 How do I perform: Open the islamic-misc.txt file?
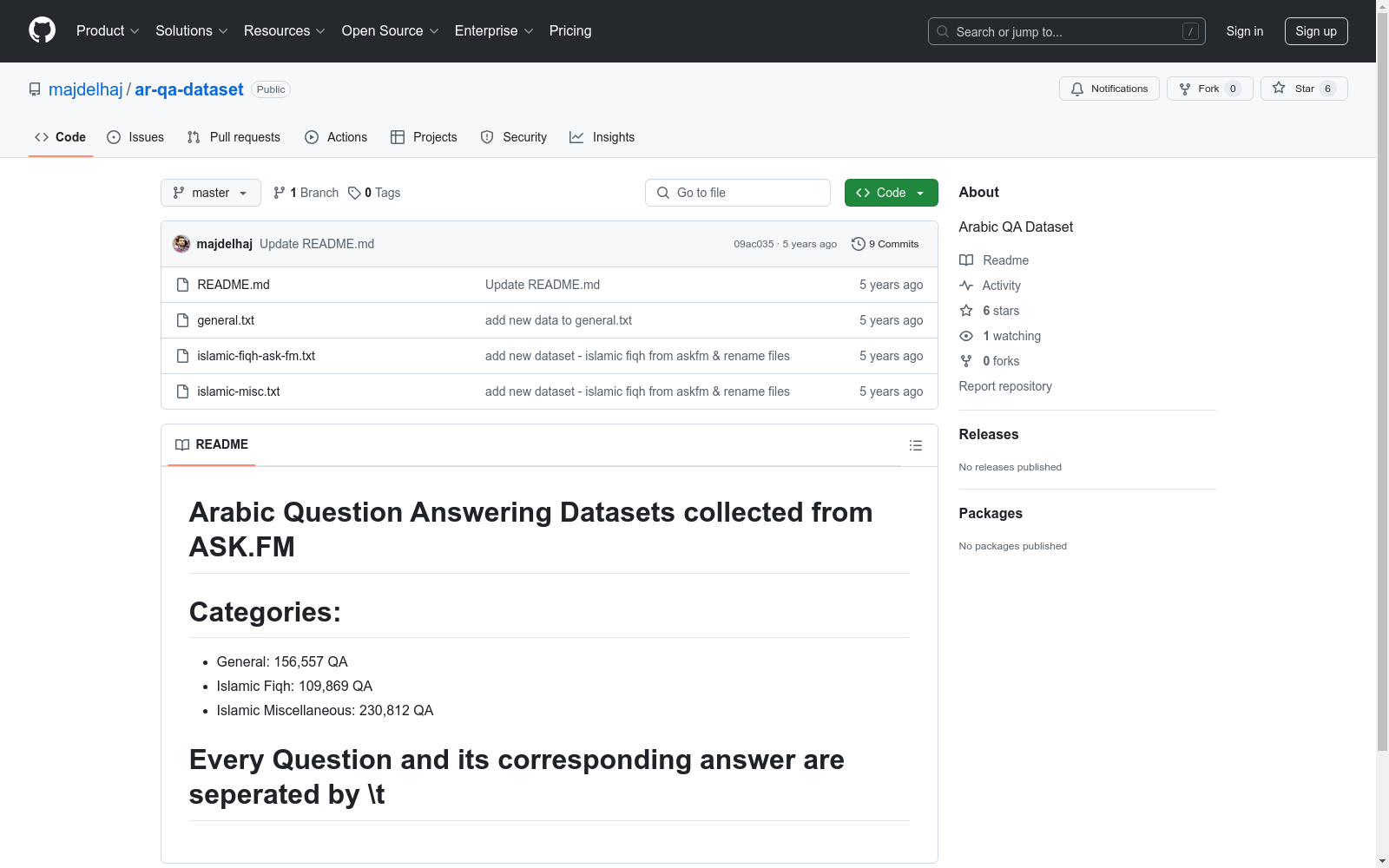(x=239, y=391)
